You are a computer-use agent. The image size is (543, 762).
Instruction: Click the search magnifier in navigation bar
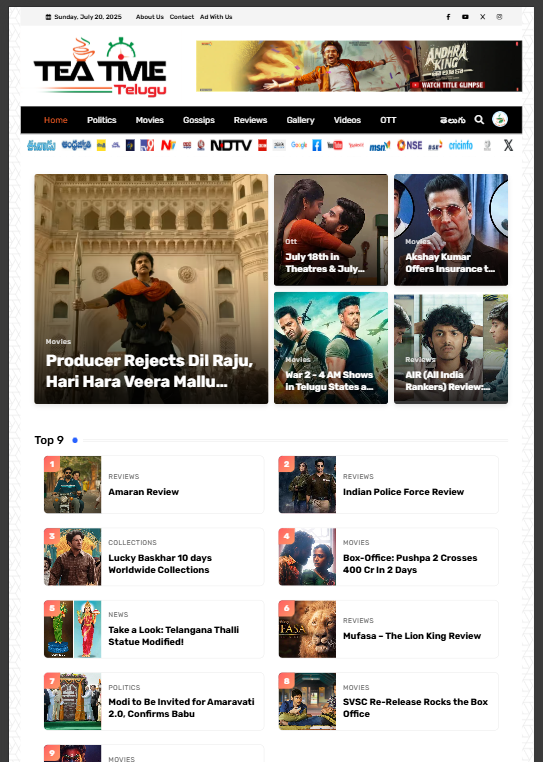tap(479, 120)
